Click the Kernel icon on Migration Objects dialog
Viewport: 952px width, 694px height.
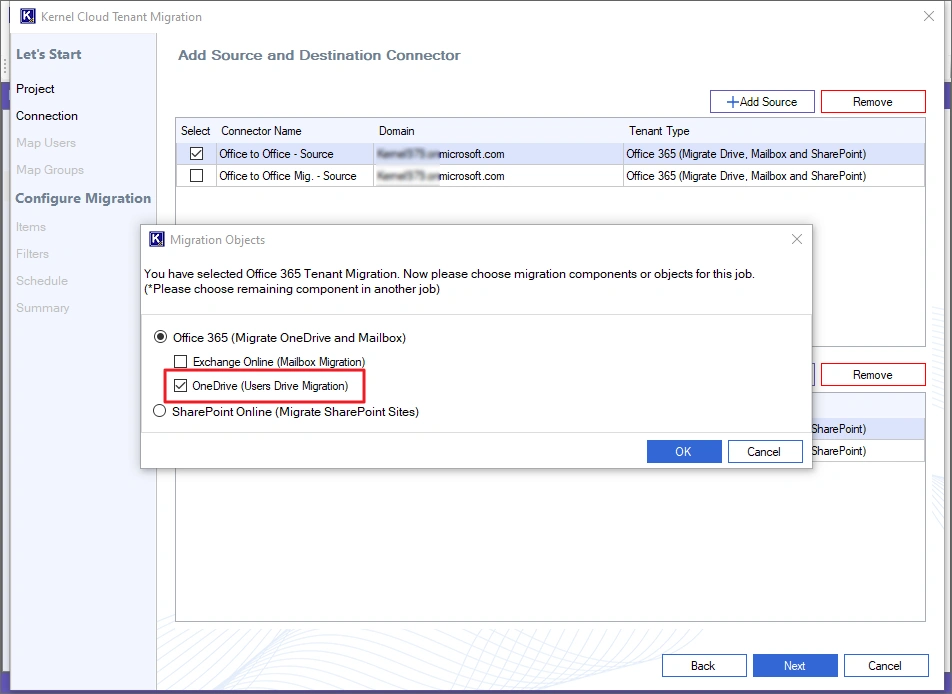click(156, 240)
